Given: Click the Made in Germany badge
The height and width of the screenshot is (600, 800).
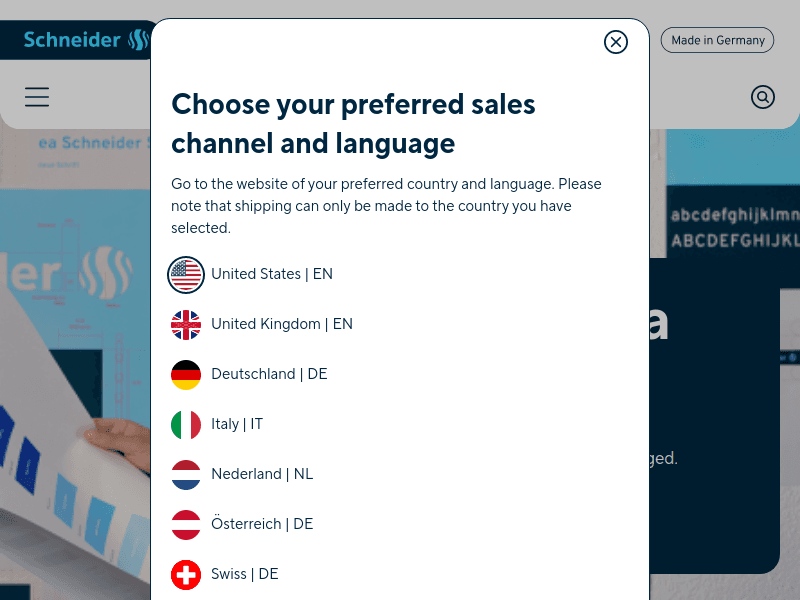Looking at the screenshot, I should (x=717, y=40).
